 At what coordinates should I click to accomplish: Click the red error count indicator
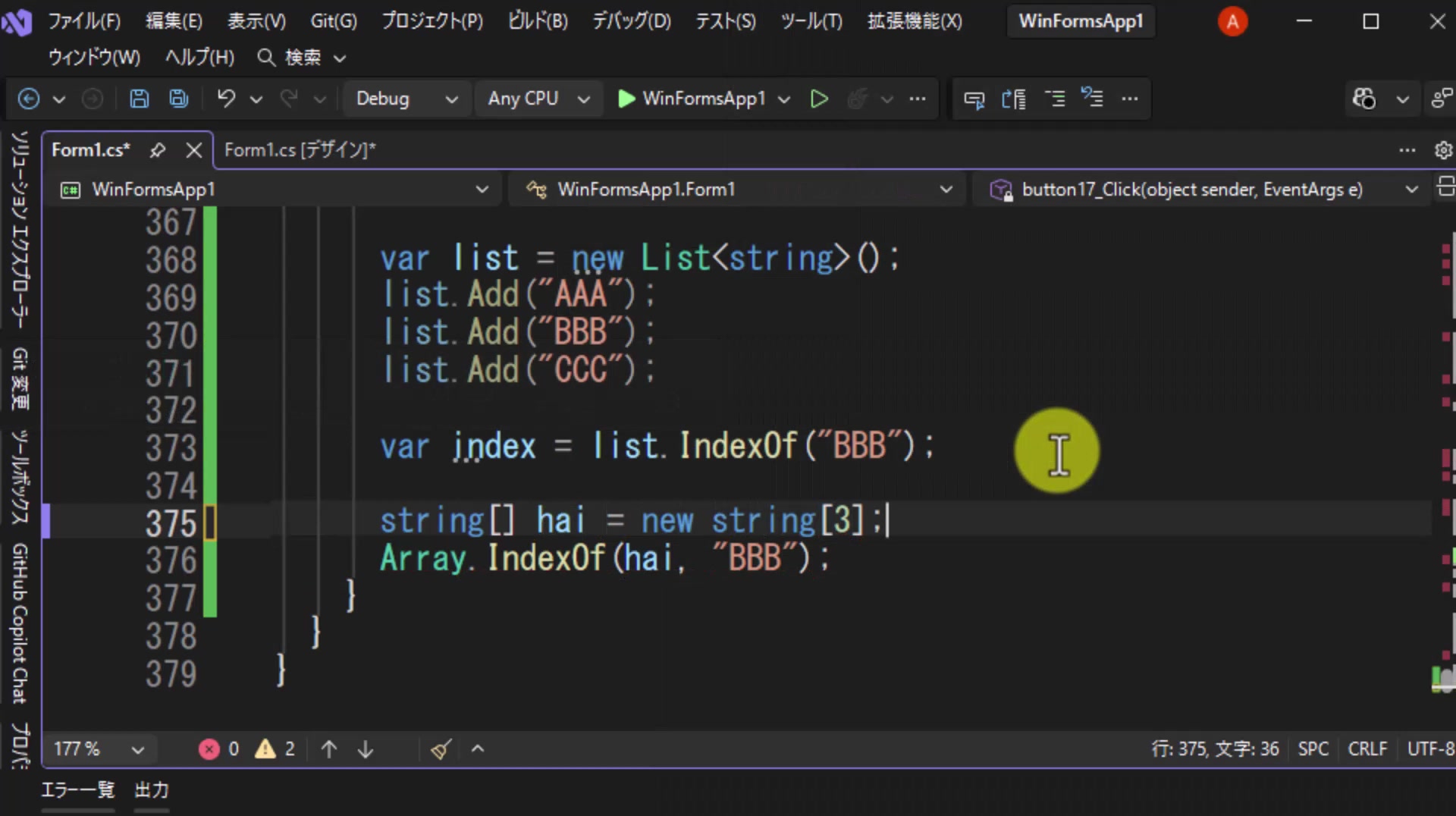pyautogui.click(x=219, y=749)
